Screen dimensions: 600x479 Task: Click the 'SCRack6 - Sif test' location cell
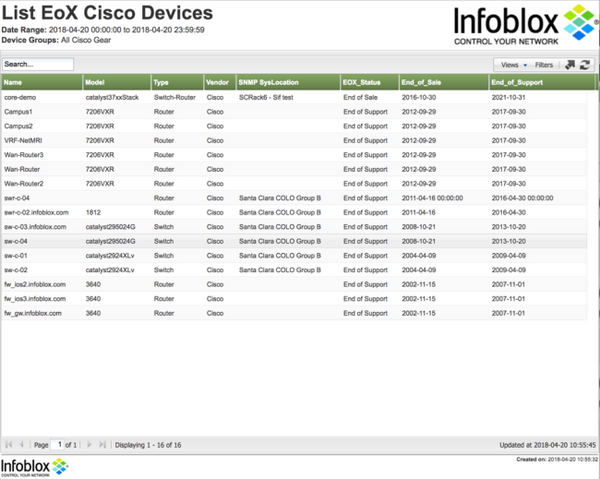[x=266, y=98]
